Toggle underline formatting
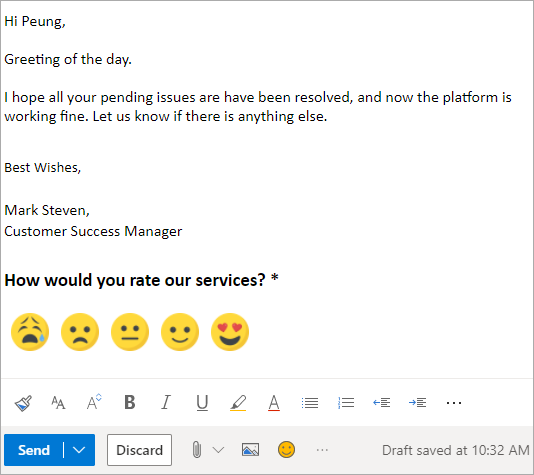Screen dimensions: 534x475 [x=202, y=403]
